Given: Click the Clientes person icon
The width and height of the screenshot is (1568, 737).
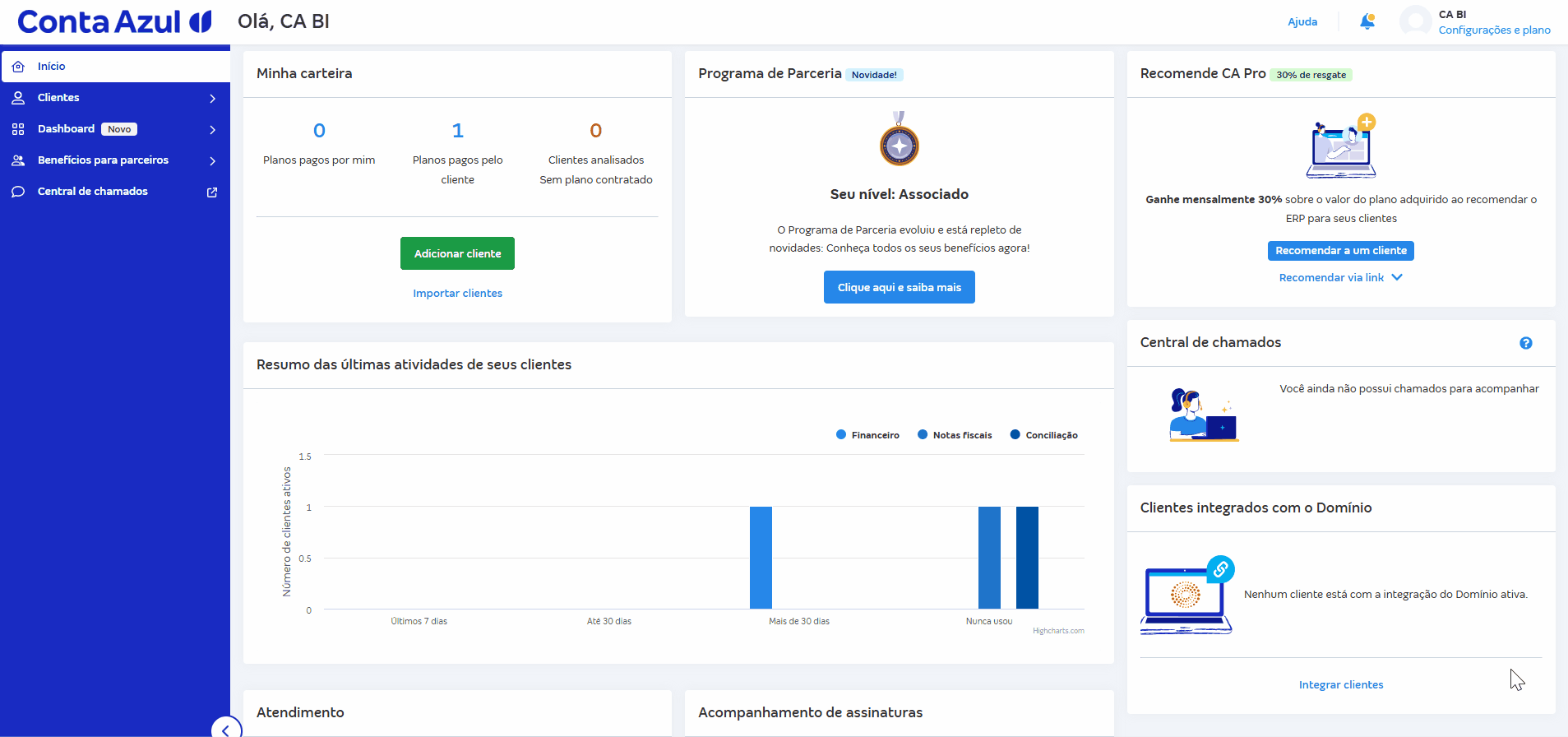Looking at the screenshot, I should click(x=18, y=98).
